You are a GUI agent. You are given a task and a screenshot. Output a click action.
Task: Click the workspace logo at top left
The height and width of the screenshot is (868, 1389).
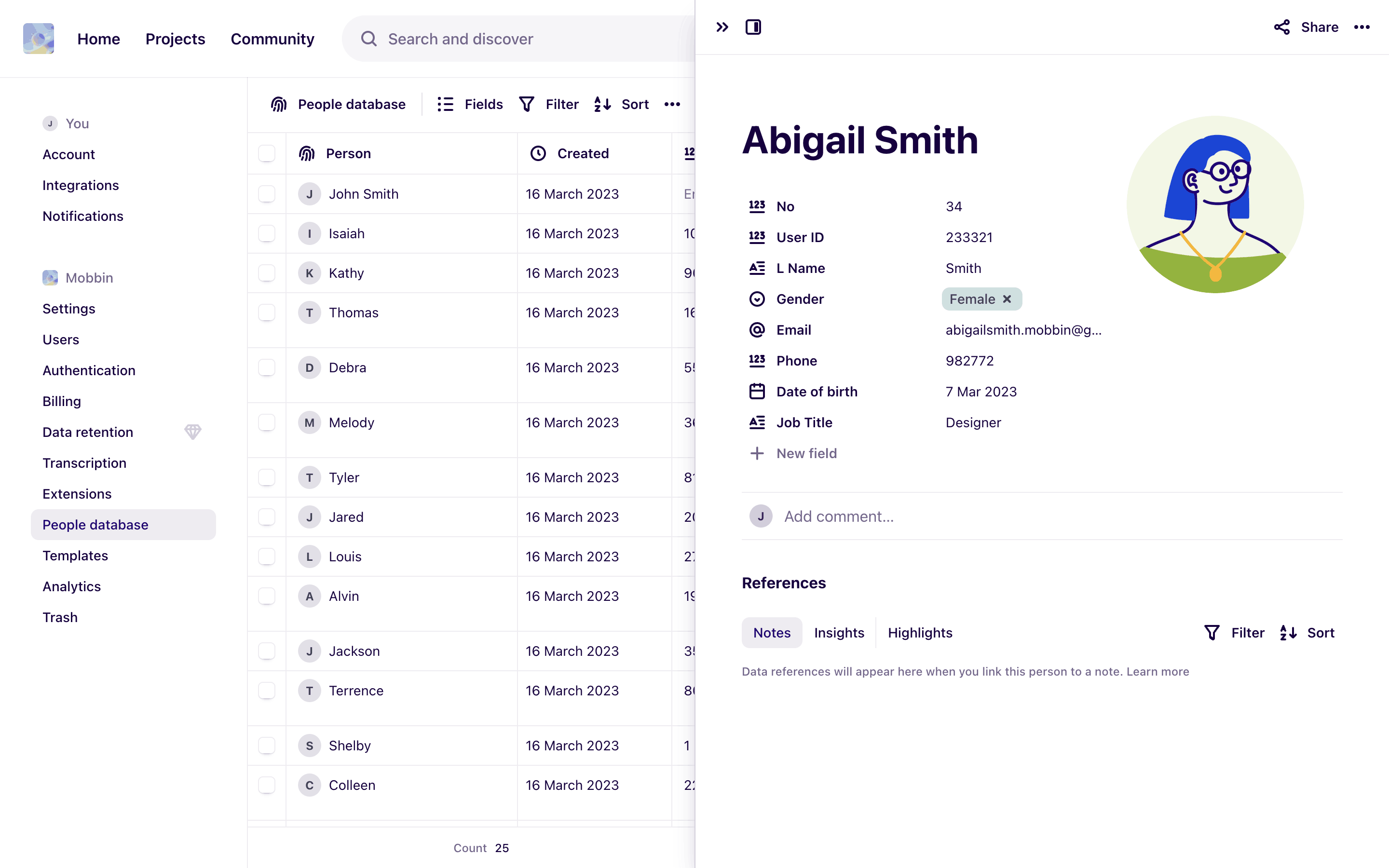(x=39, y=39)
